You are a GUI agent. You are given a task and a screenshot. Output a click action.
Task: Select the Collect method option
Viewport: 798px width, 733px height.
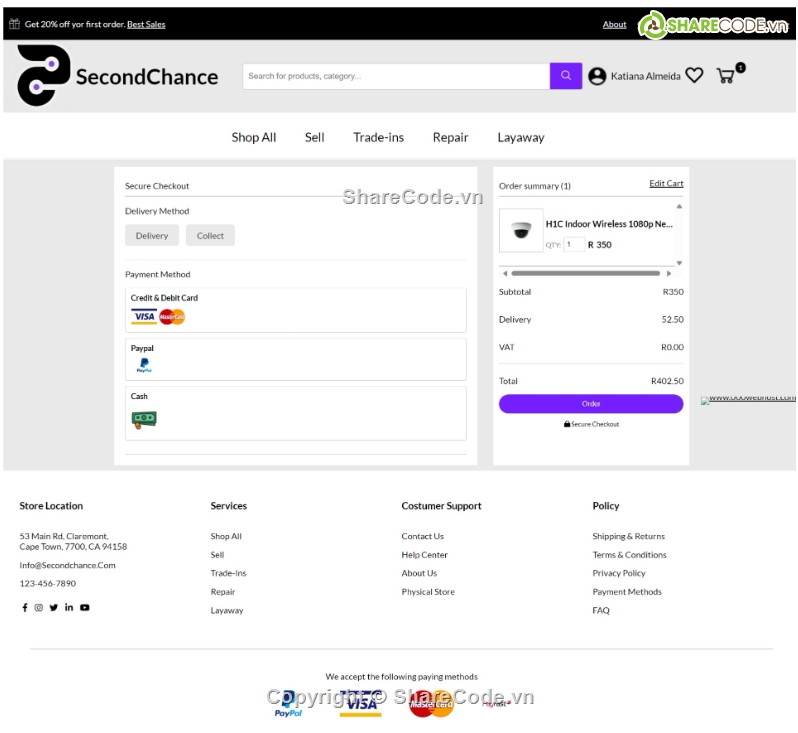(x=210, y=236)
